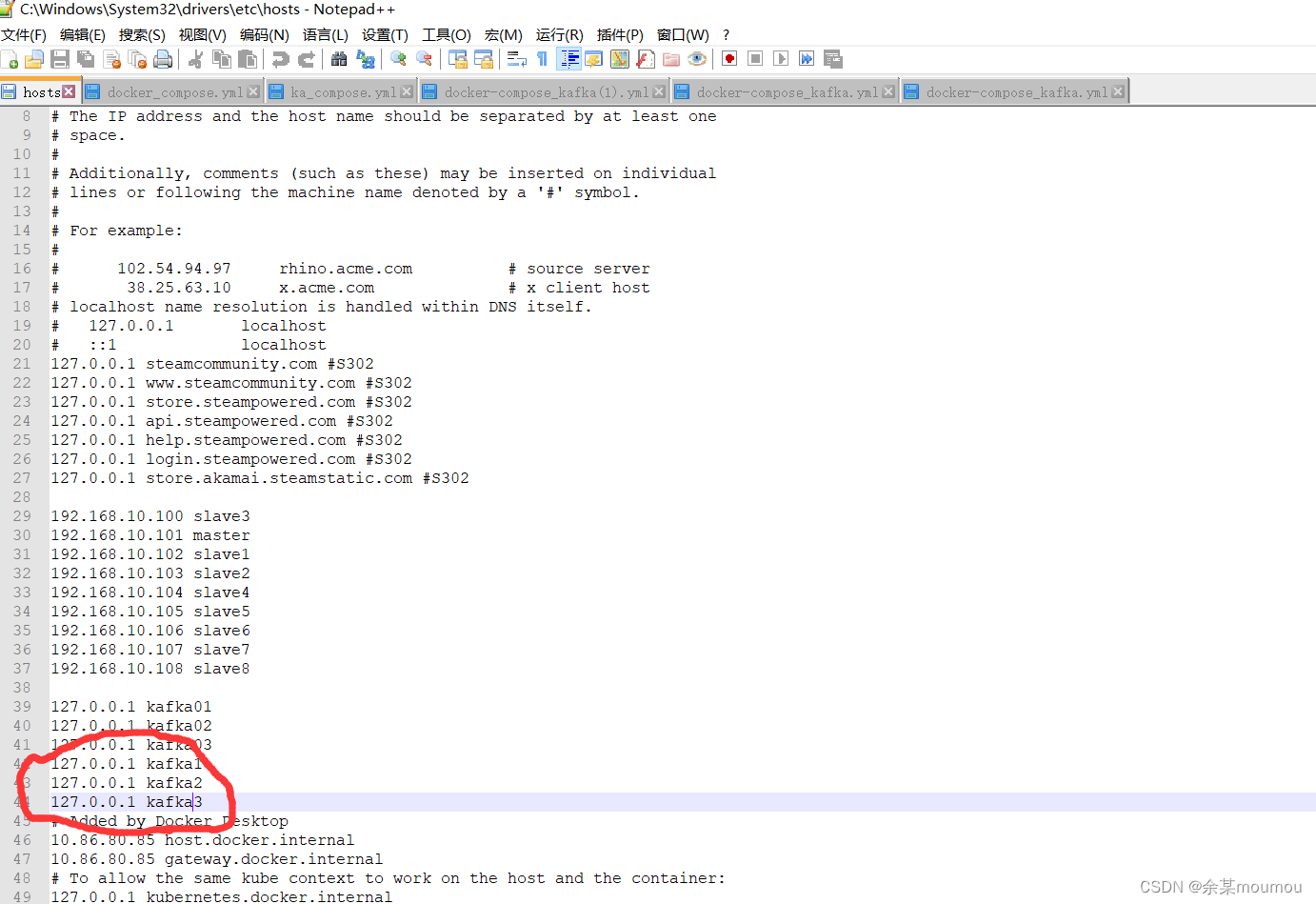This screenshot has width=1316, height=904.
Task: Cut the selection with the scissors icon
Action: 196,59
